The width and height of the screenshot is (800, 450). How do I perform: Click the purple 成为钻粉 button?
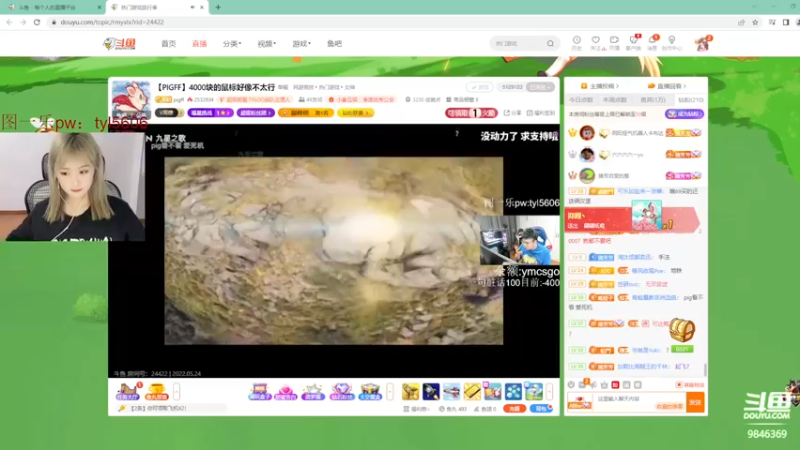pos(684,114)
